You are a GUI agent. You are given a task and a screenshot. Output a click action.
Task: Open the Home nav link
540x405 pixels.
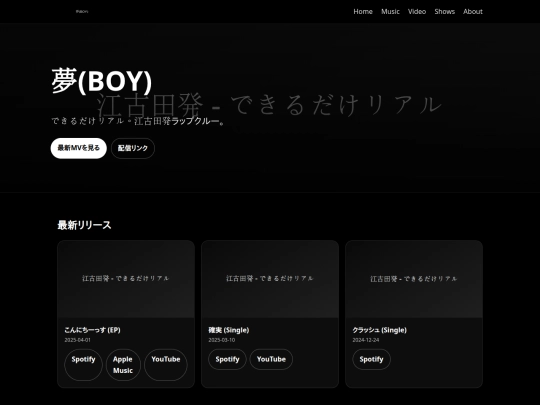pyautogui.click(x=363, y=11)
